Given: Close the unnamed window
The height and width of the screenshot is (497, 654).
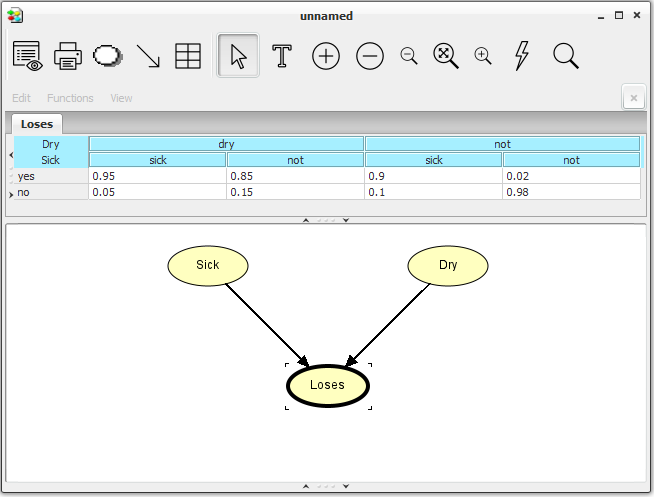Looking at the screenshot, I should click(x=637, y=15).
